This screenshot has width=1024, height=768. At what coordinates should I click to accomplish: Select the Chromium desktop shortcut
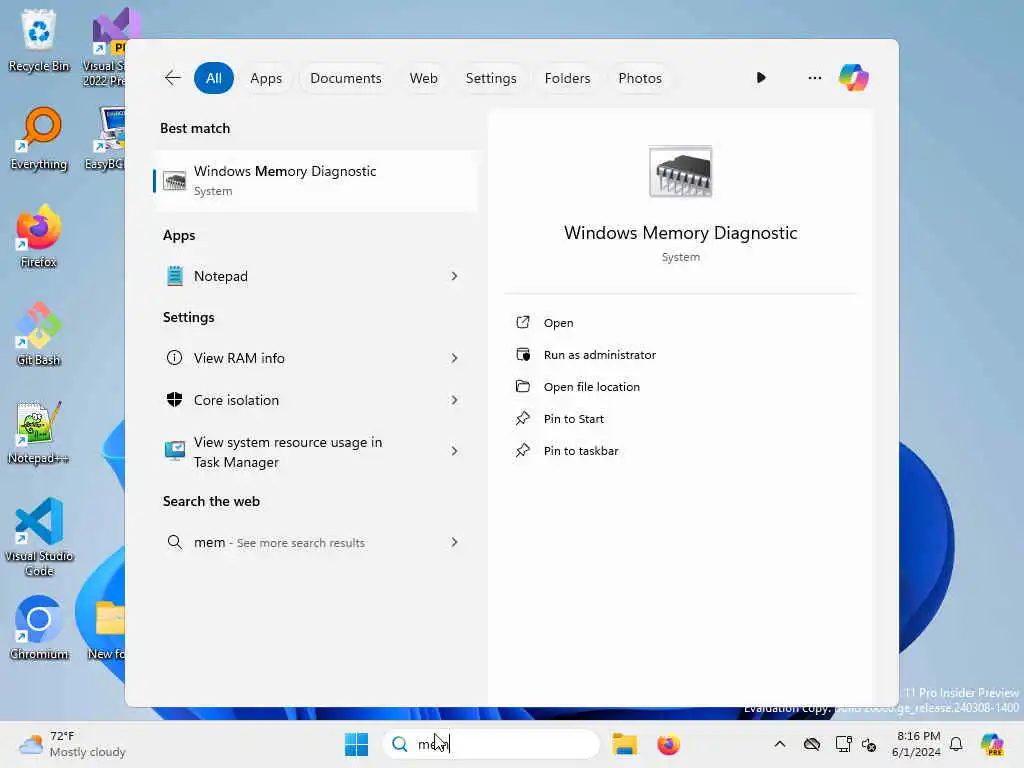39,628
